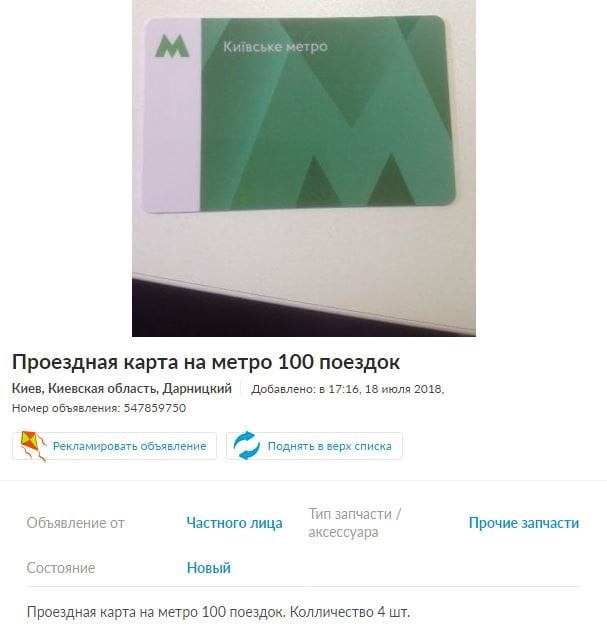Open the Частного лица link
607x631 pixels.
click(x=234, y=523)
